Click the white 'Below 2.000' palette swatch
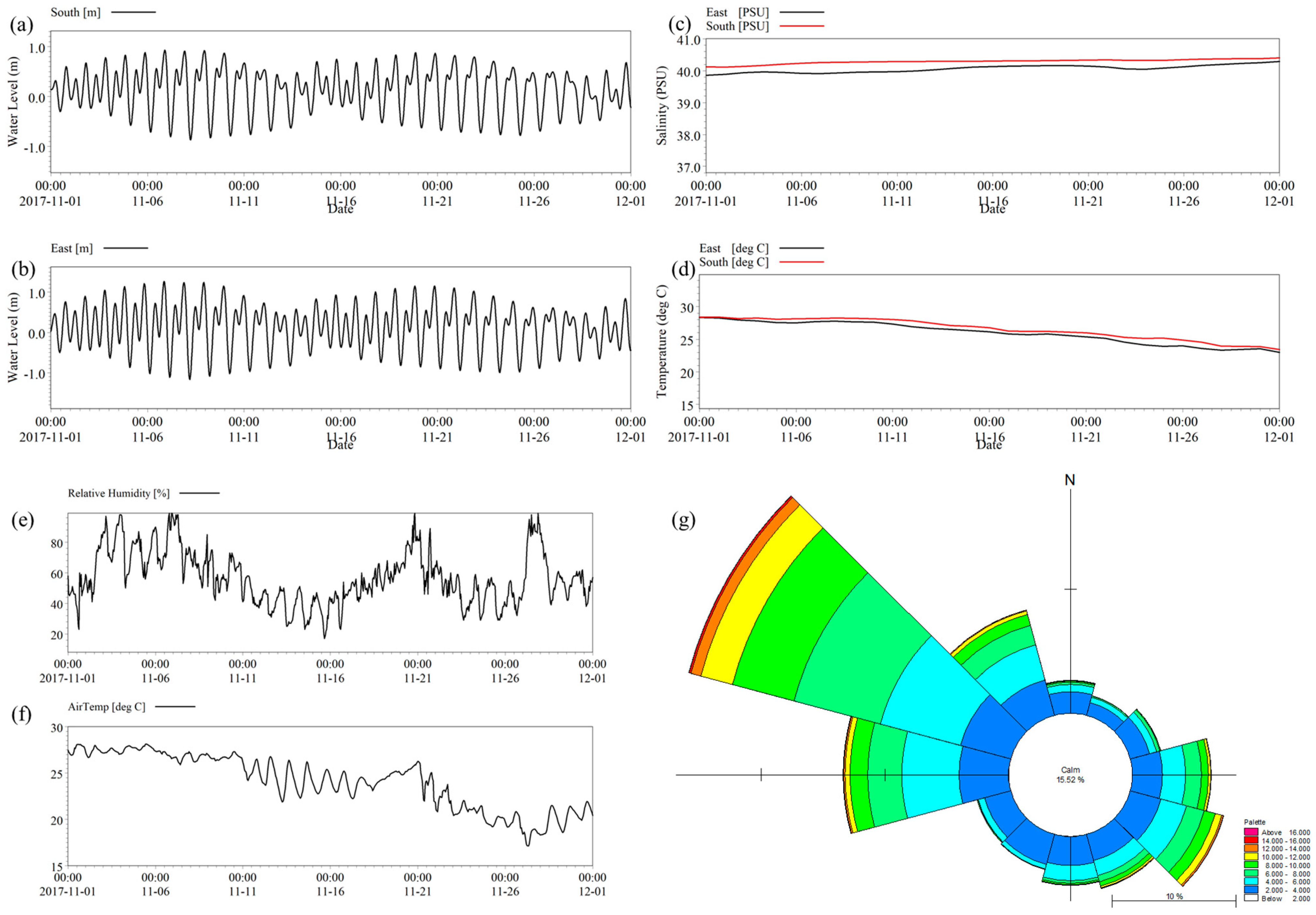1316x915 pixels. pyautogui.click(x=1251, y=898)
